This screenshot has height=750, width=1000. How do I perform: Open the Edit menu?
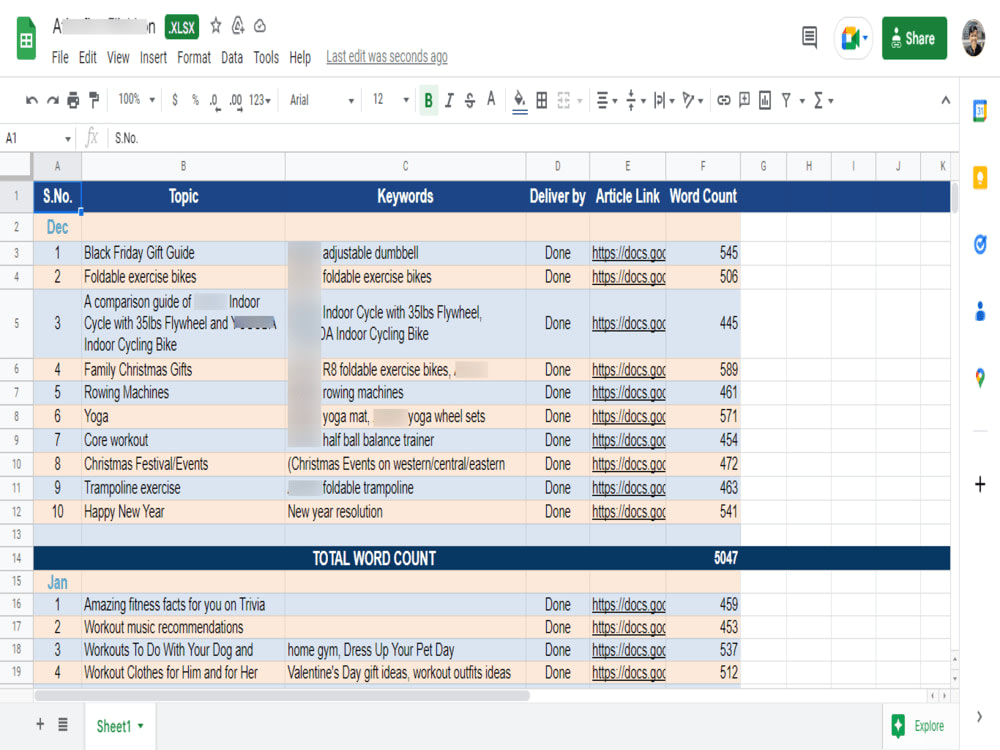87,57
